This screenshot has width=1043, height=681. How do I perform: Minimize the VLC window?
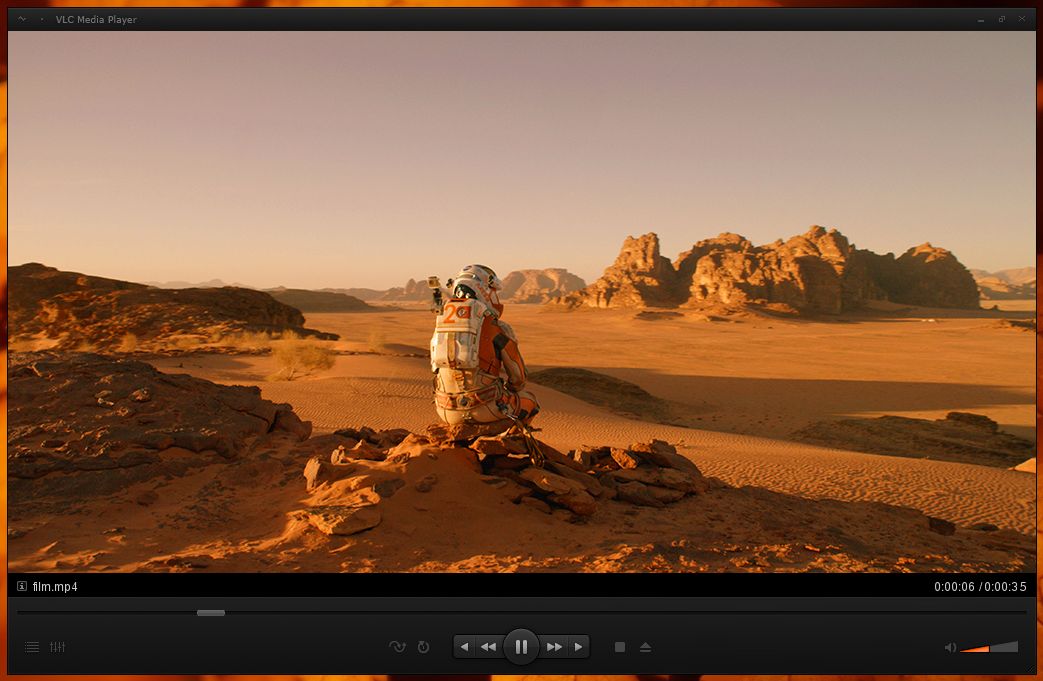980,19
